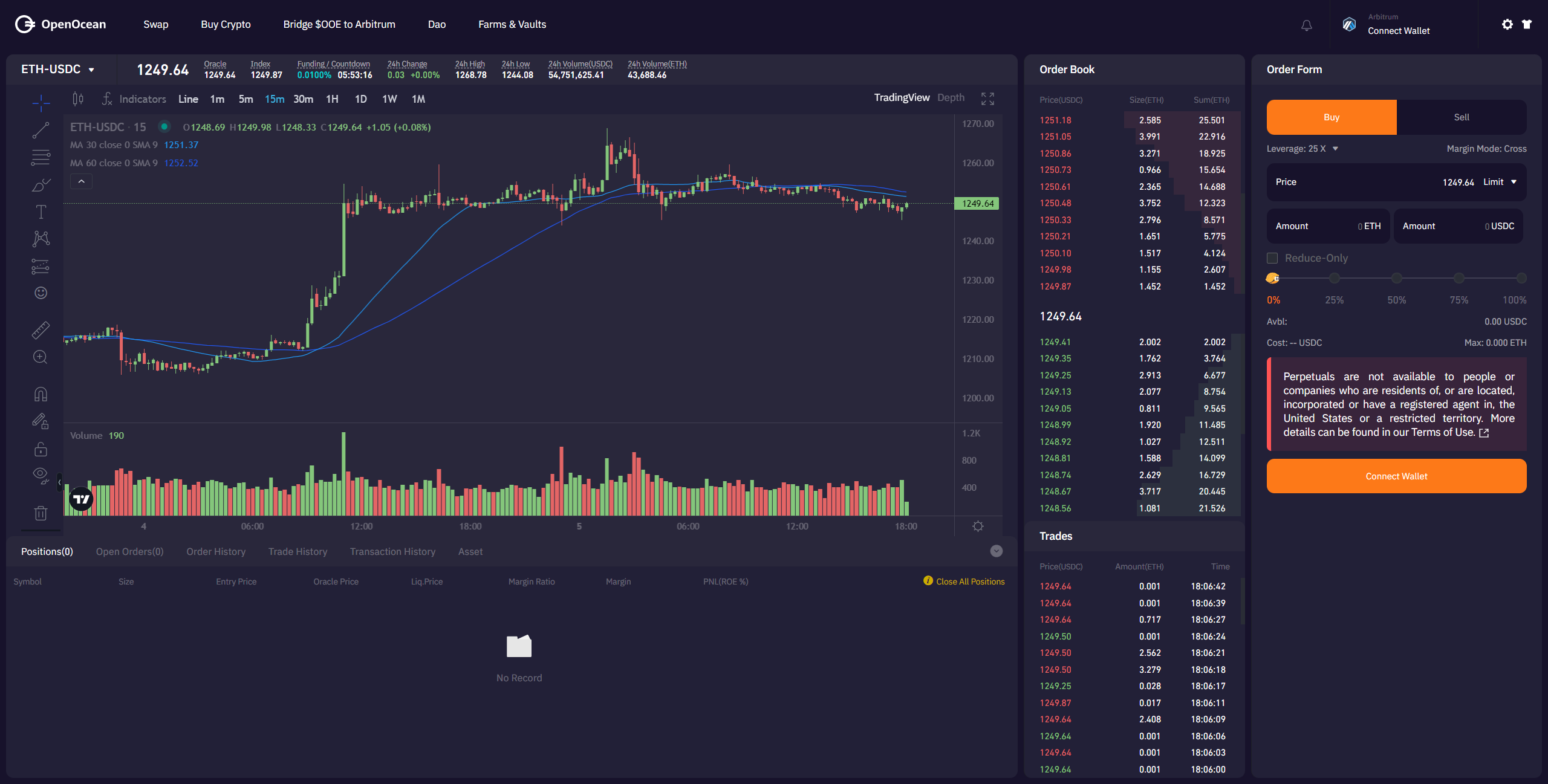The image size is (1548, 784).
Task: Open external link icon after Terms of Use
Action: click(x=1484, y=433)
